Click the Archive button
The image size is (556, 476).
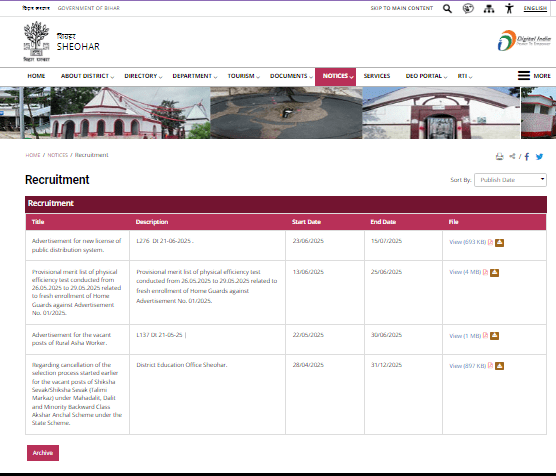(43, 453)
